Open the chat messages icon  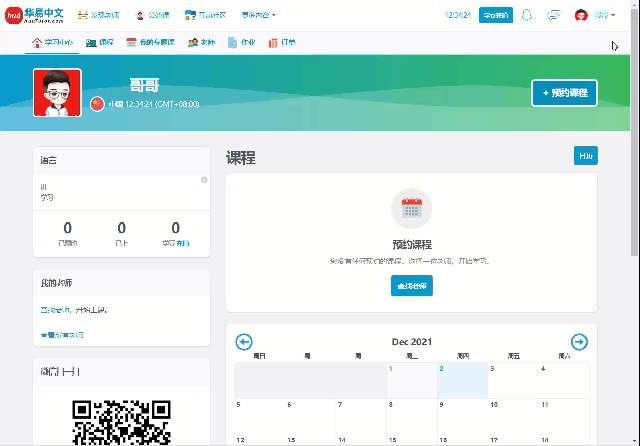tap(553, 15)
